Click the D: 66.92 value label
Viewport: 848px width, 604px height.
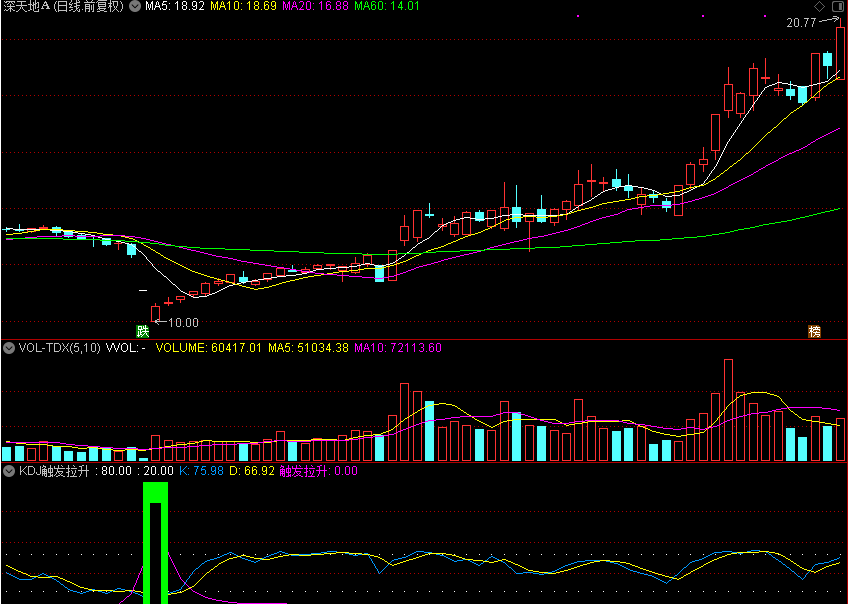pyautogui.click(x=252, y=471)
